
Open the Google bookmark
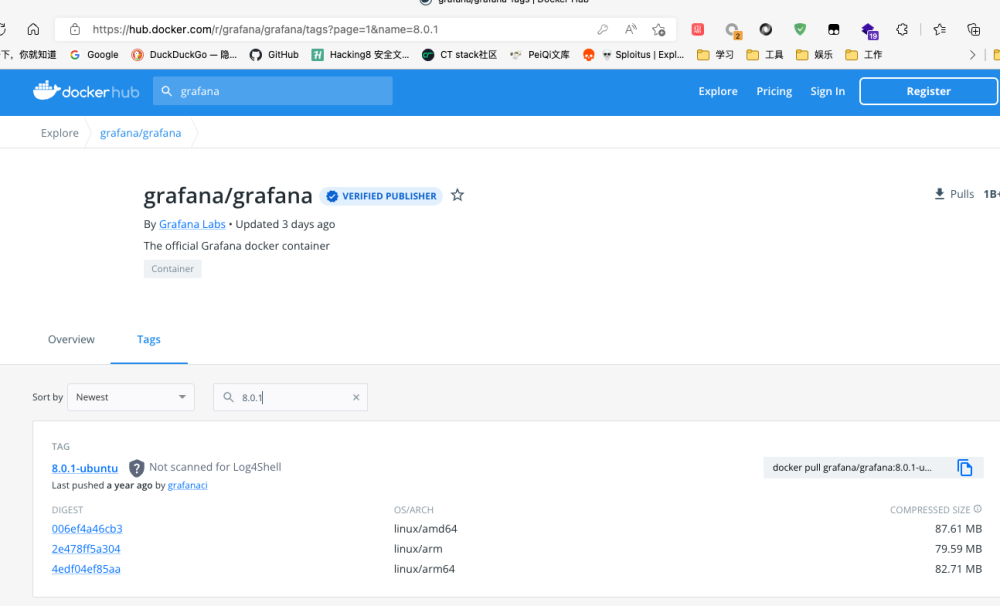tap(94, 55)
